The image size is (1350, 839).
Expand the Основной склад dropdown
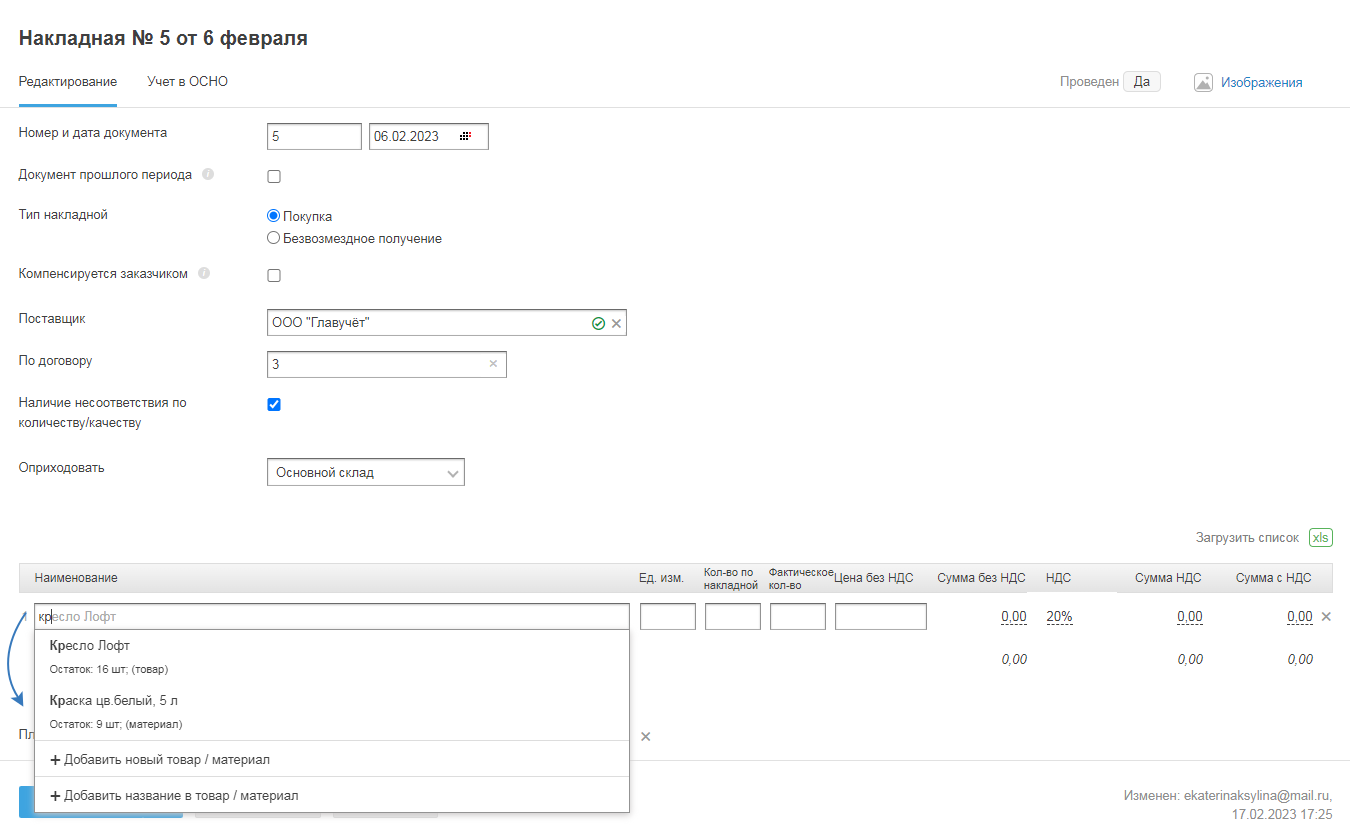tap(366, 473)
